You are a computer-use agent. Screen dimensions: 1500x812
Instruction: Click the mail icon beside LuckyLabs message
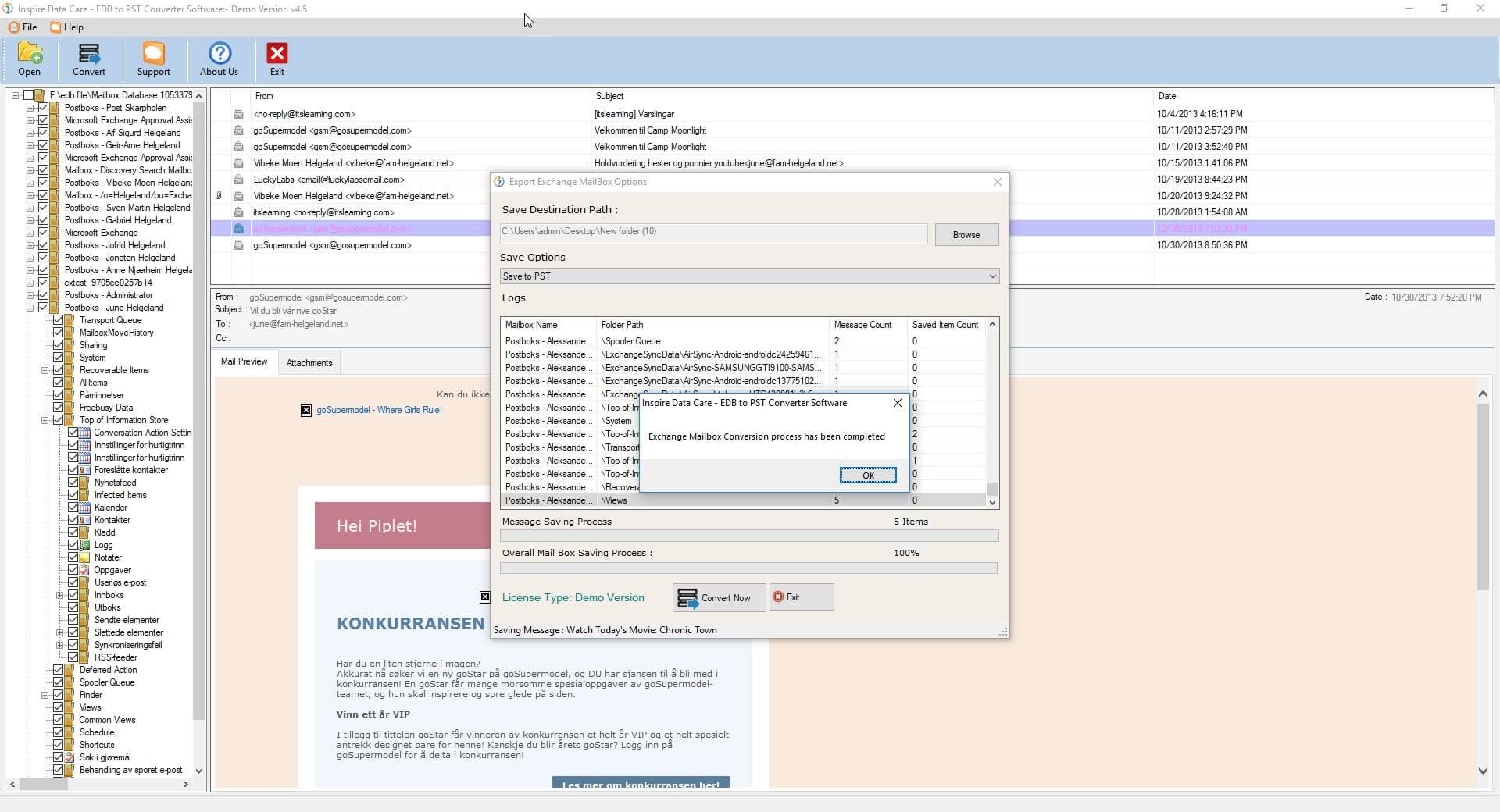(x=238, y=180)
